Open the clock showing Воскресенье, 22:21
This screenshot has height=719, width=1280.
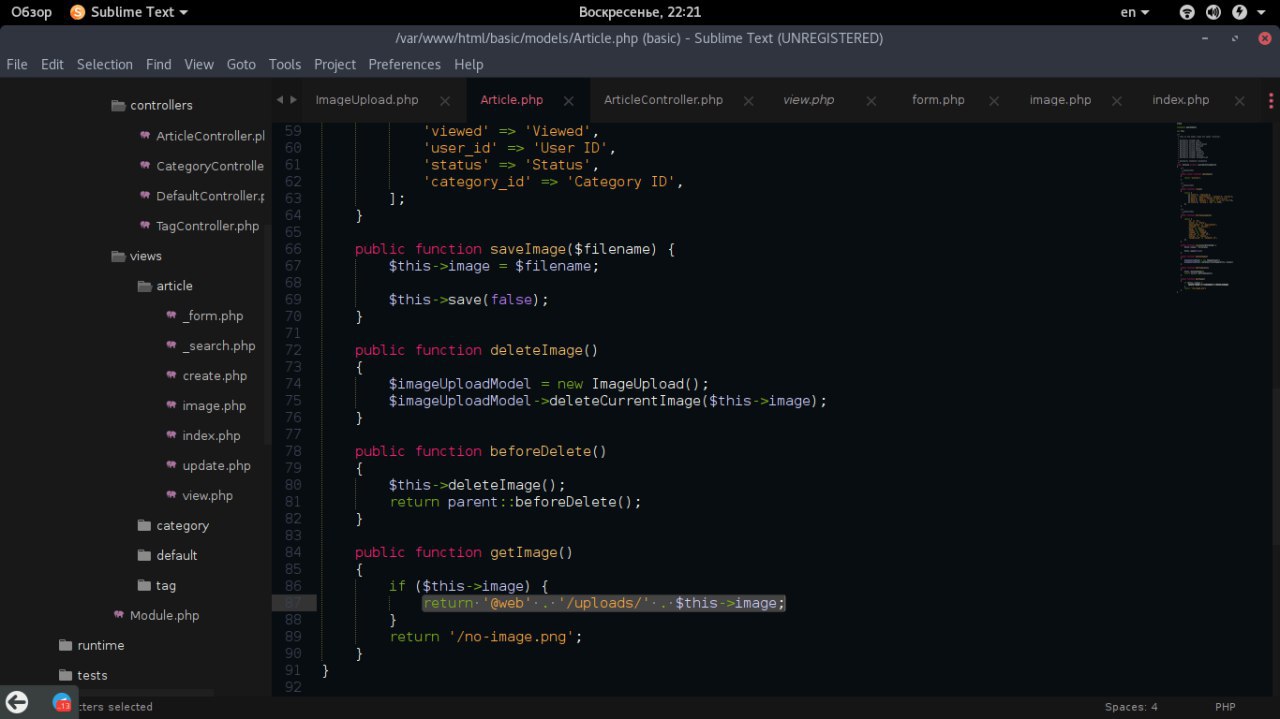click(640, 12)
